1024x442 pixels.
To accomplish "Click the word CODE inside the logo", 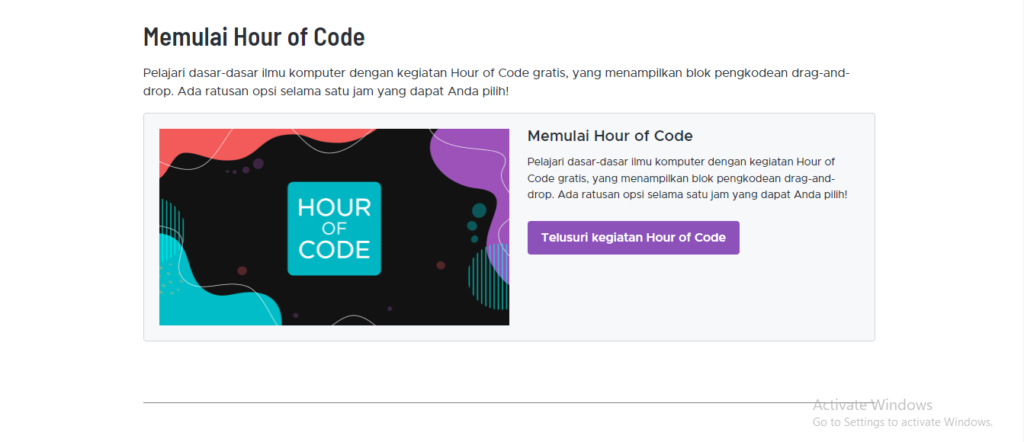I will click(334, 249).
